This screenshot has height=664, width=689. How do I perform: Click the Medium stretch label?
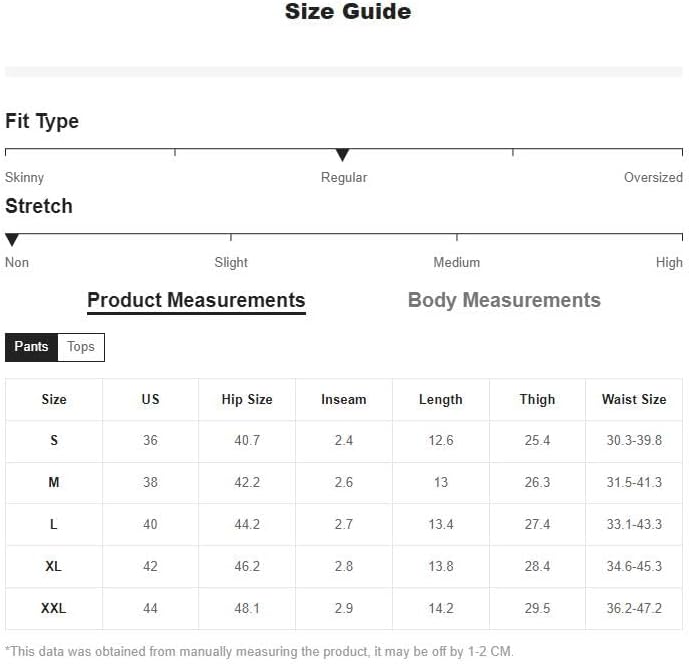(456, 262)
